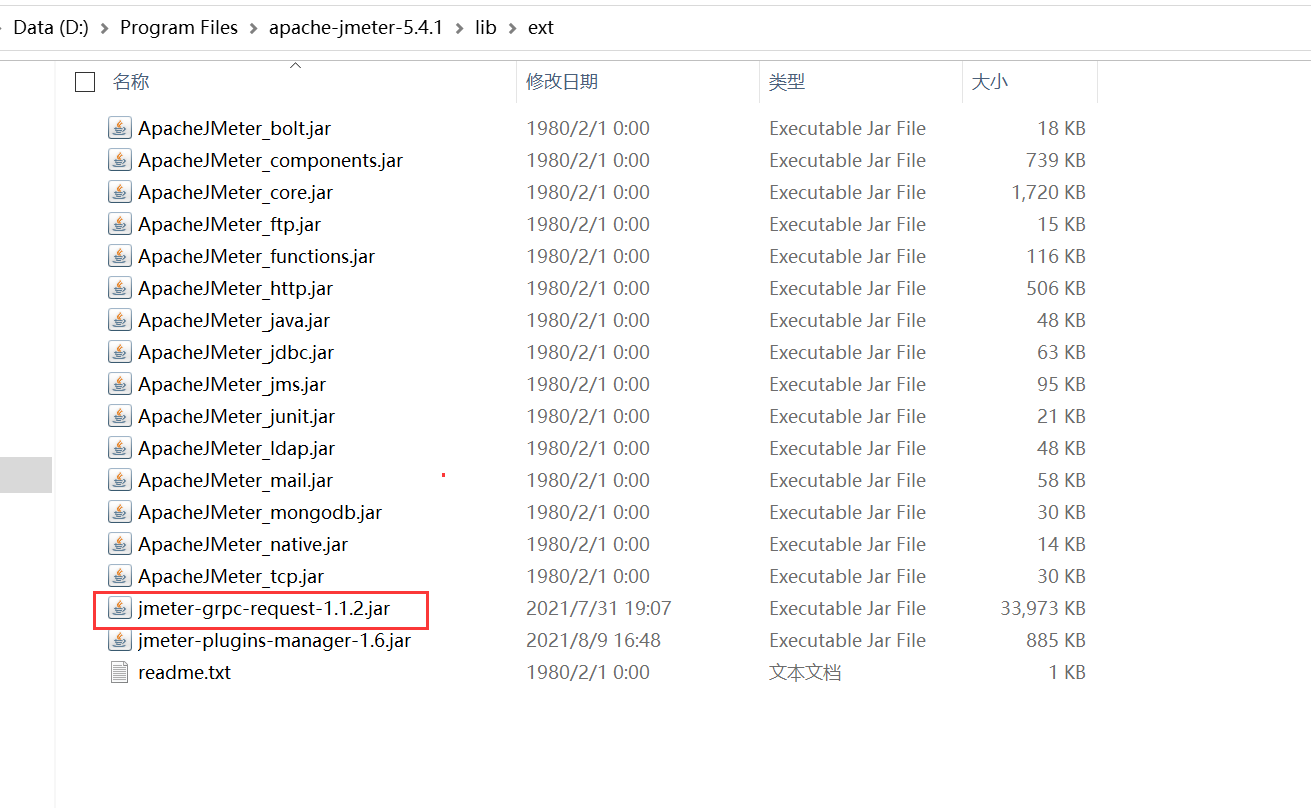Click the ApacheJMeter_mongodb.jar file icon
This screenshot has width=1311, height=808.
(x=120, y=512)
